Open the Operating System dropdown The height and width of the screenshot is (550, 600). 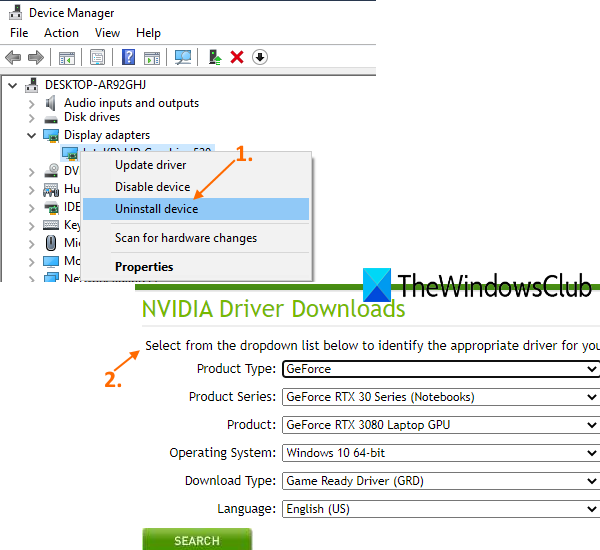click(441, 453)
